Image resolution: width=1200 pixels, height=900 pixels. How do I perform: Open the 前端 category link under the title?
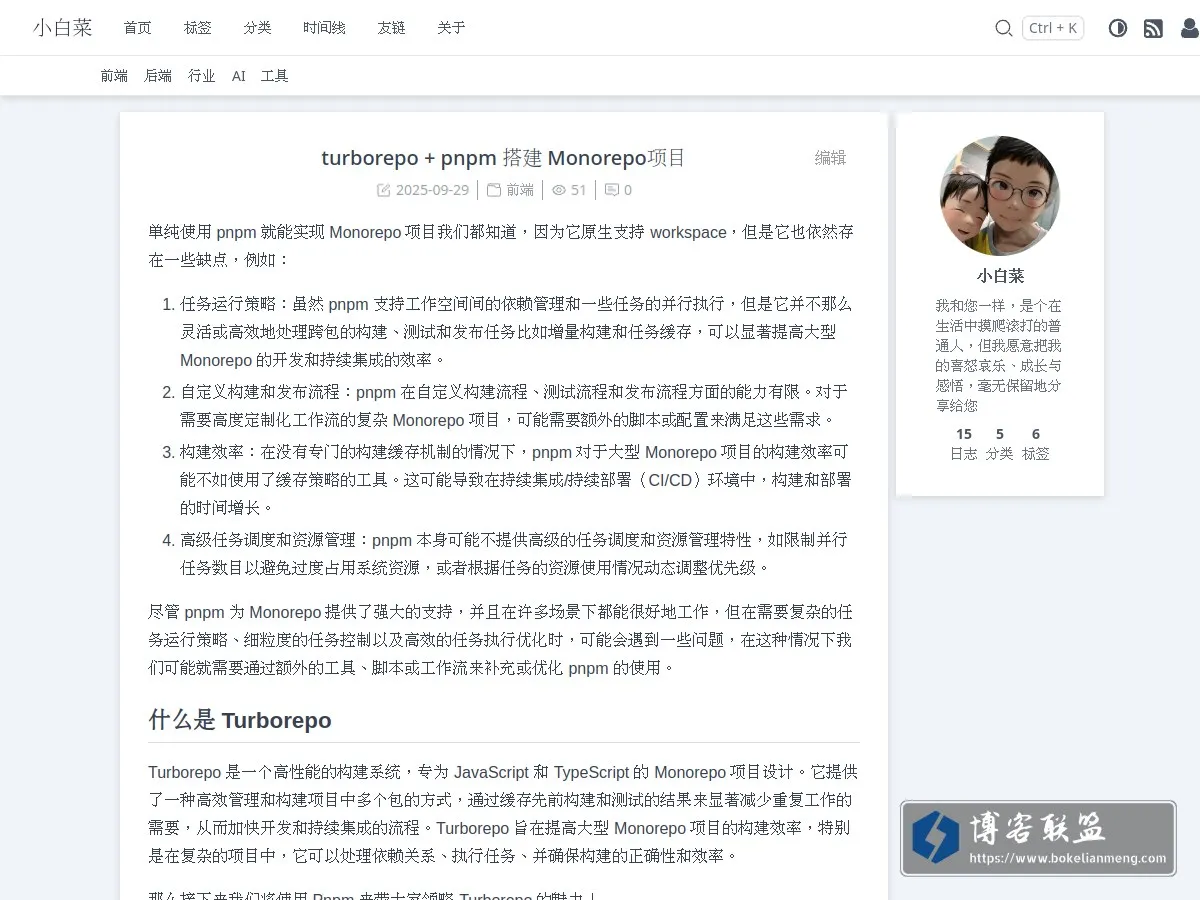[x=520, y=190]
